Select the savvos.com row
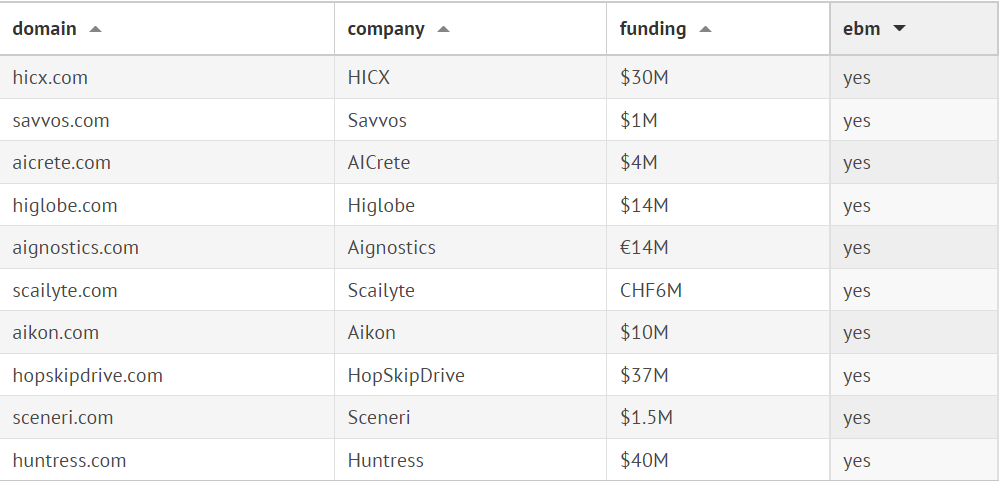1002x486 pixels. 61,121
